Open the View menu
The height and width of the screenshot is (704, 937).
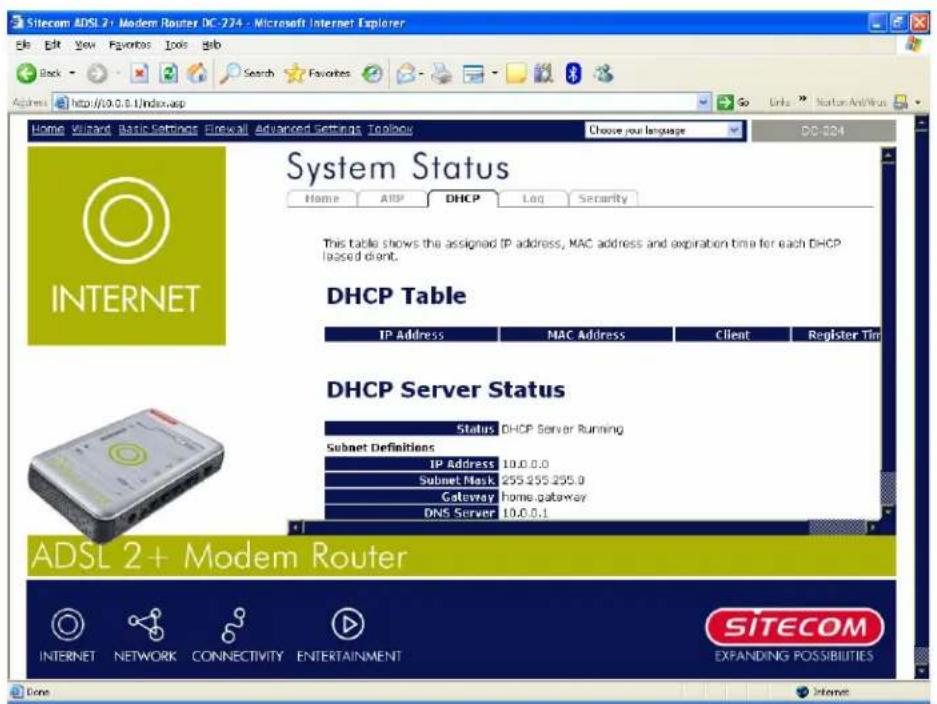tap(85, 45)
